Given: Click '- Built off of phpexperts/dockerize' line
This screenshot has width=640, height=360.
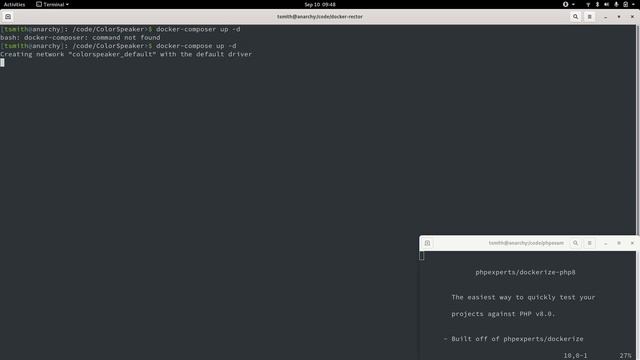Looking at the screenshot, I should pos(513,339).
